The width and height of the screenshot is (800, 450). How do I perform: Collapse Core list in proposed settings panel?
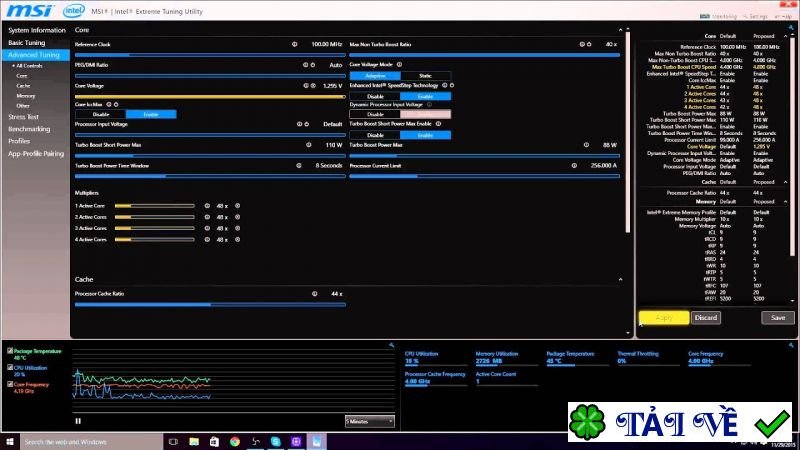coord(785,36)
